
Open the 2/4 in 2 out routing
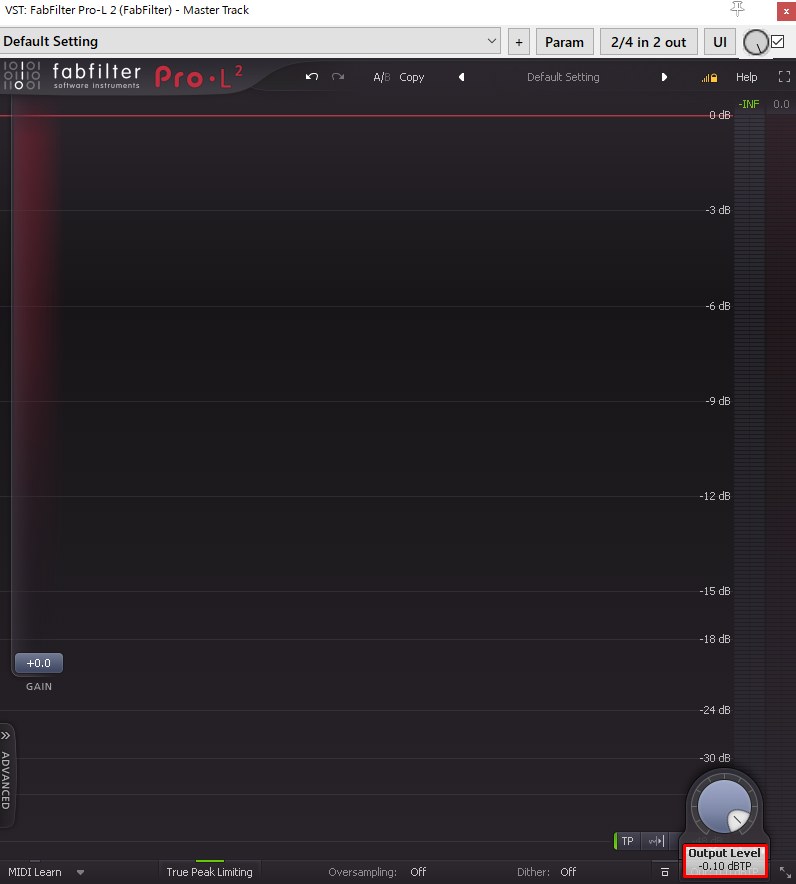[x=648, y=42]
